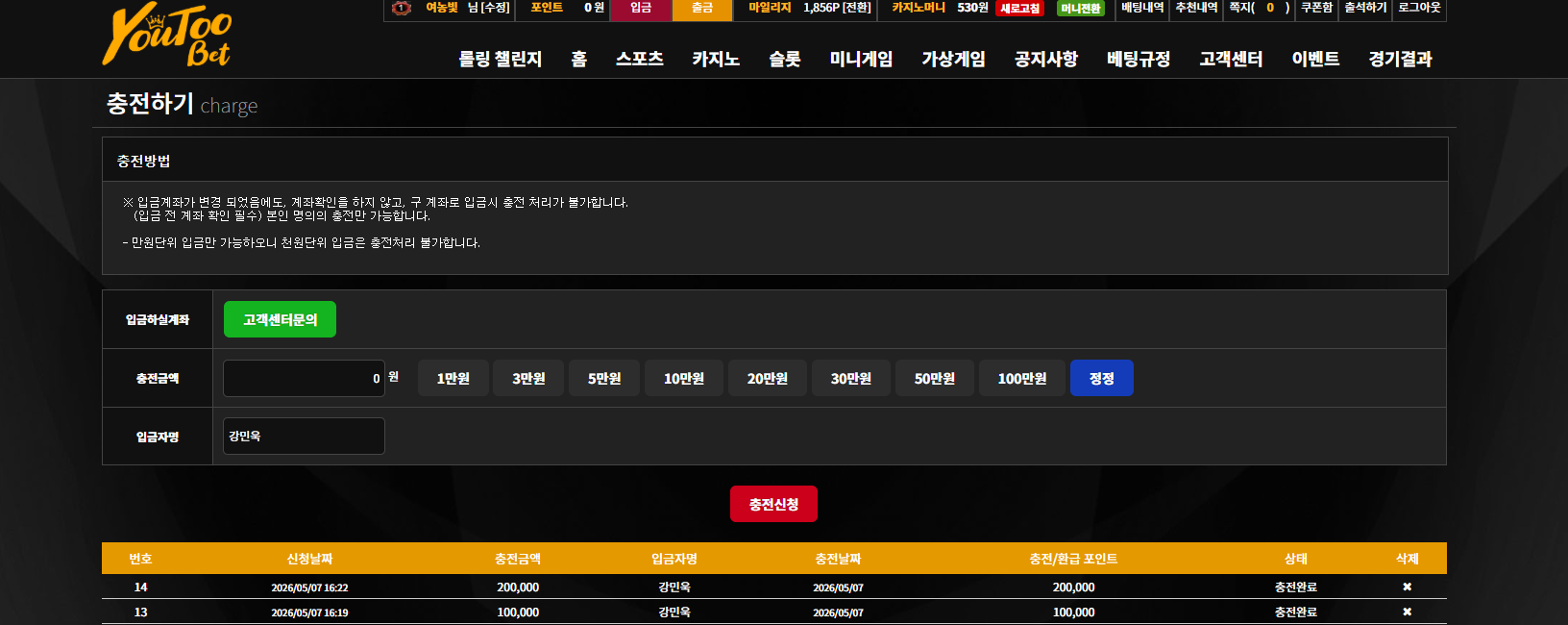The height and width of the screenshot is (625, 1568).
Task: Click the 충전금액 amount input field
Action: pos(304,378)
